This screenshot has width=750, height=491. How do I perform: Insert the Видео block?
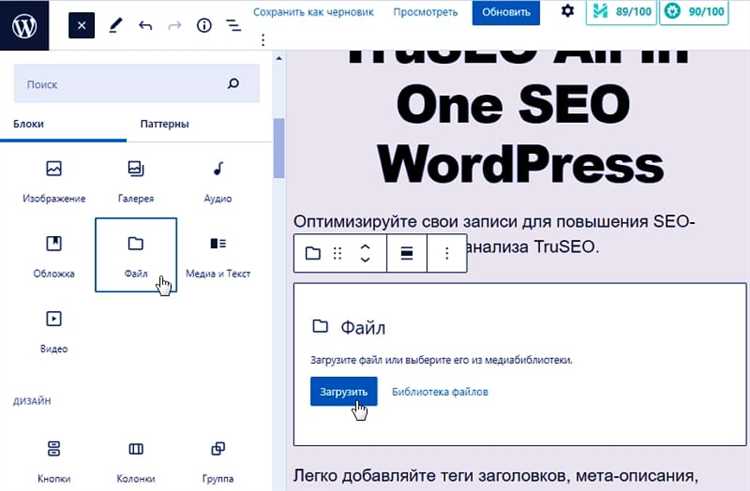pyautogui.click(x=54, y=332)
